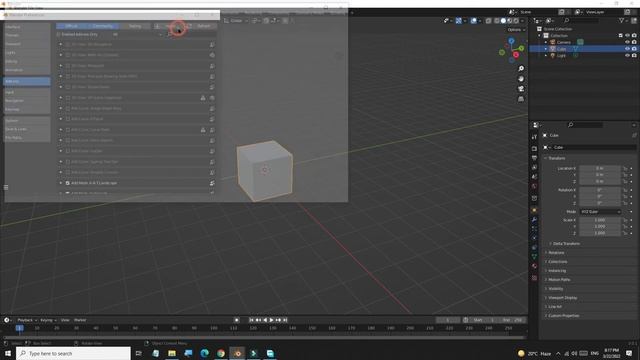Viewport: 640px width, 360px height.
Task: Click the viewport zoom magnifier gizmo
Action: [x=521, y=69]
